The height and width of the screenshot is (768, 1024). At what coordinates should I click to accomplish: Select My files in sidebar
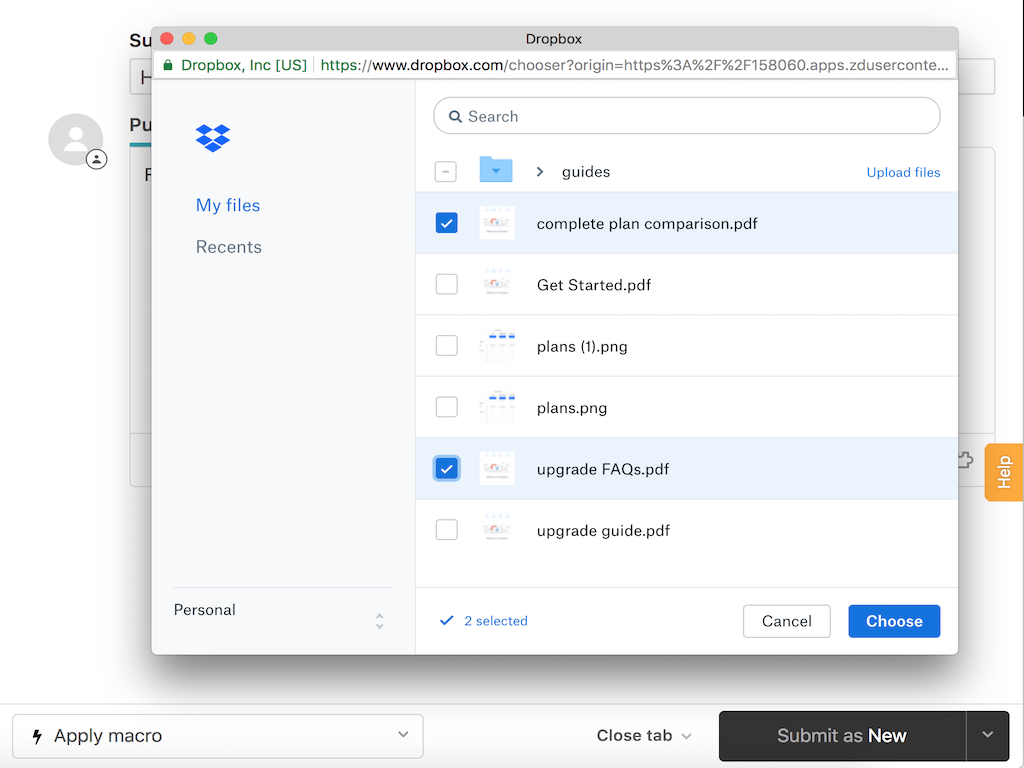point(228,206)
